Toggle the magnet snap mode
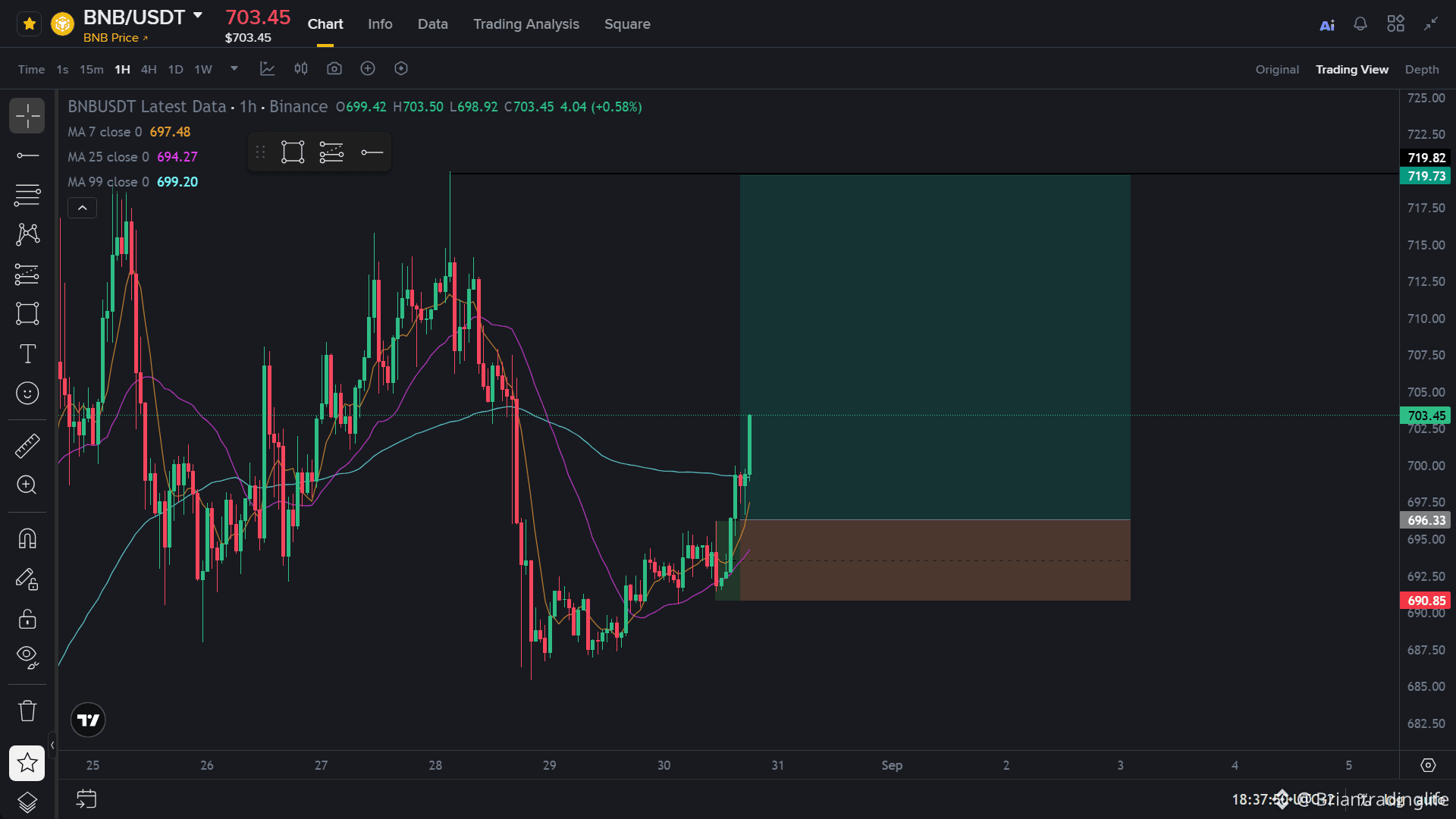The image size is (1456, 819). click(27, 539)
